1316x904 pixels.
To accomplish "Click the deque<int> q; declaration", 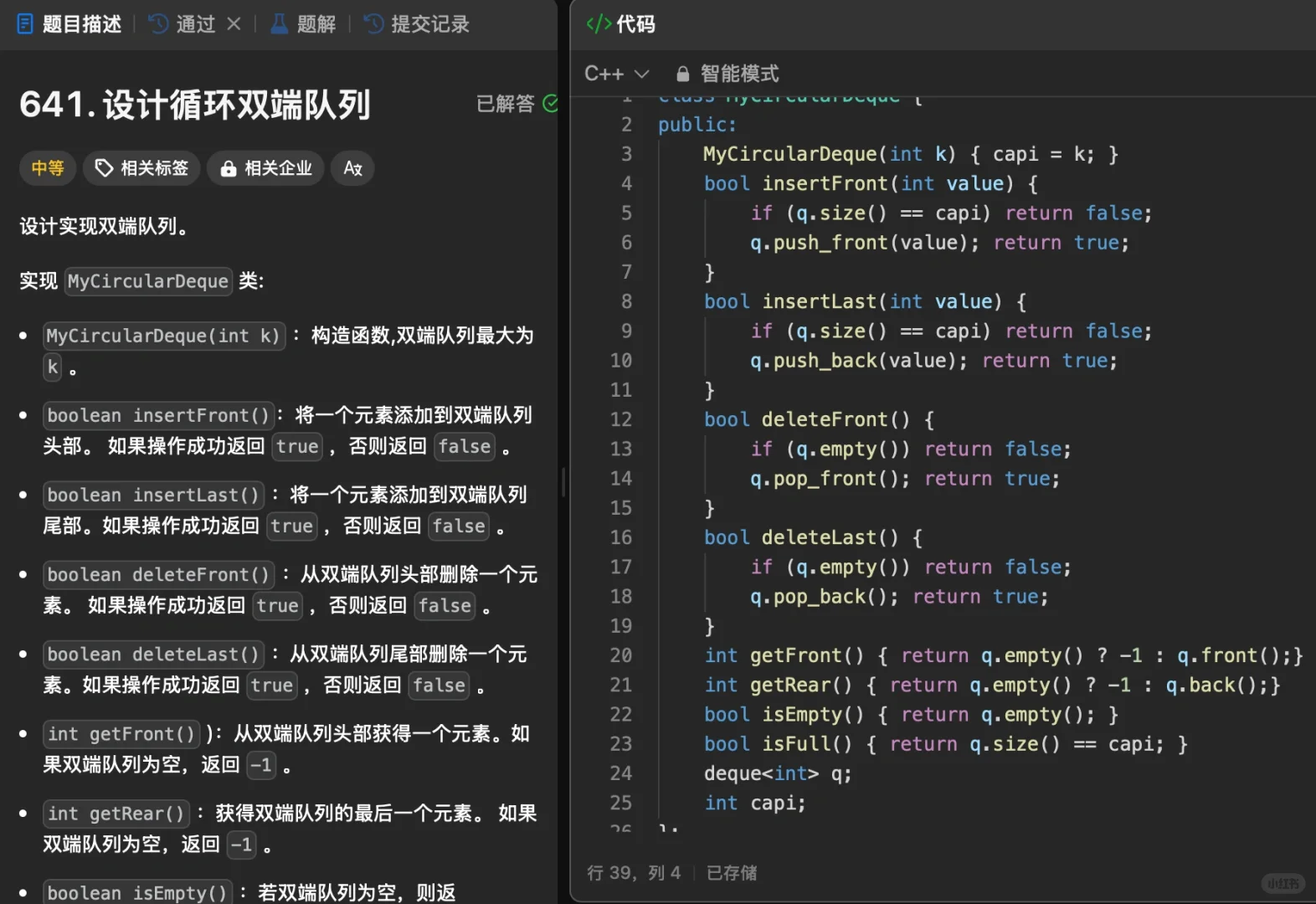I will 778,773.
